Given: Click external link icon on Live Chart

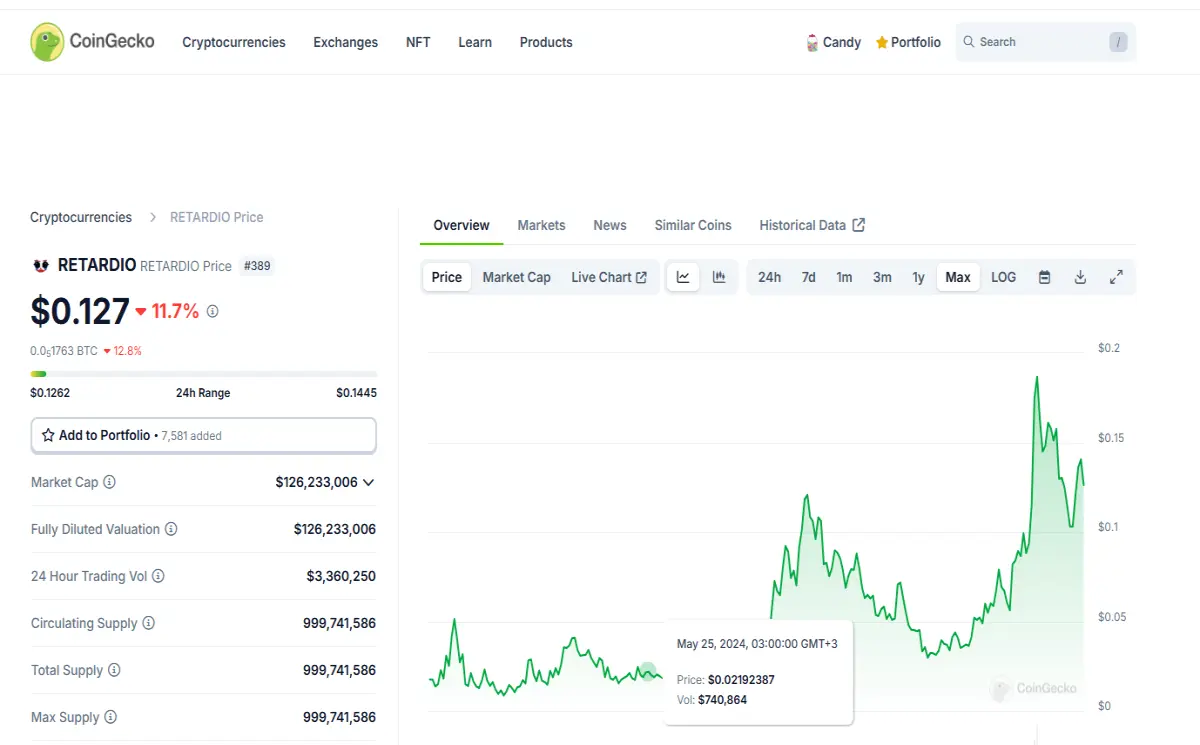Looking at the screenshot, I should (641, 277).
